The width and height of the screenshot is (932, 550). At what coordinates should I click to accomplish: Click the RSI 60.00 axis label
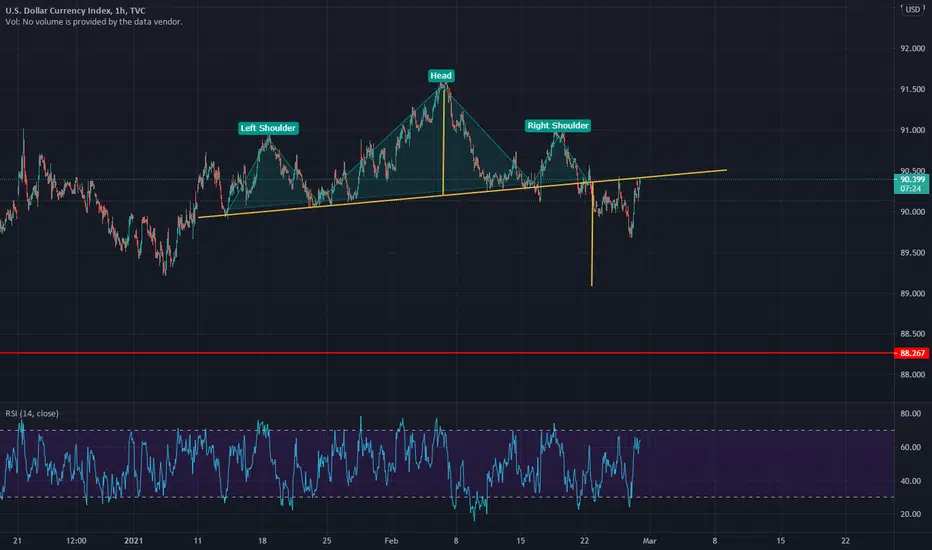[910, 447]
